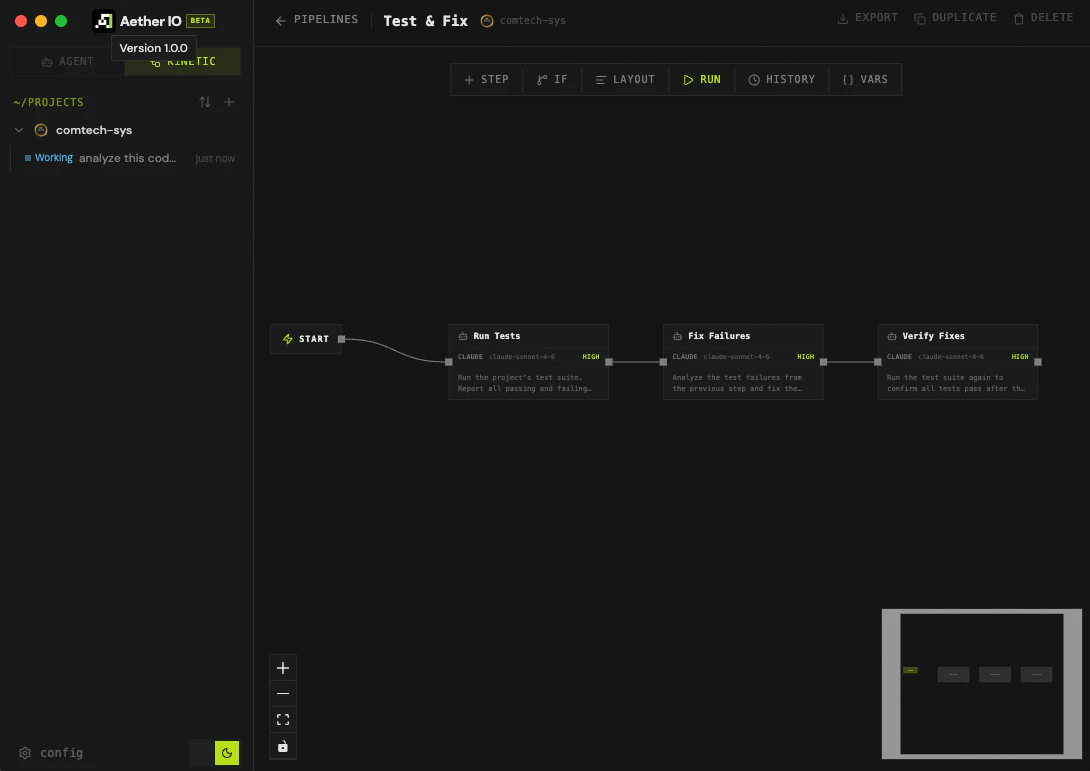
Task: Click the HIGH badge on Run Tests node
Action: coord(591,357)
